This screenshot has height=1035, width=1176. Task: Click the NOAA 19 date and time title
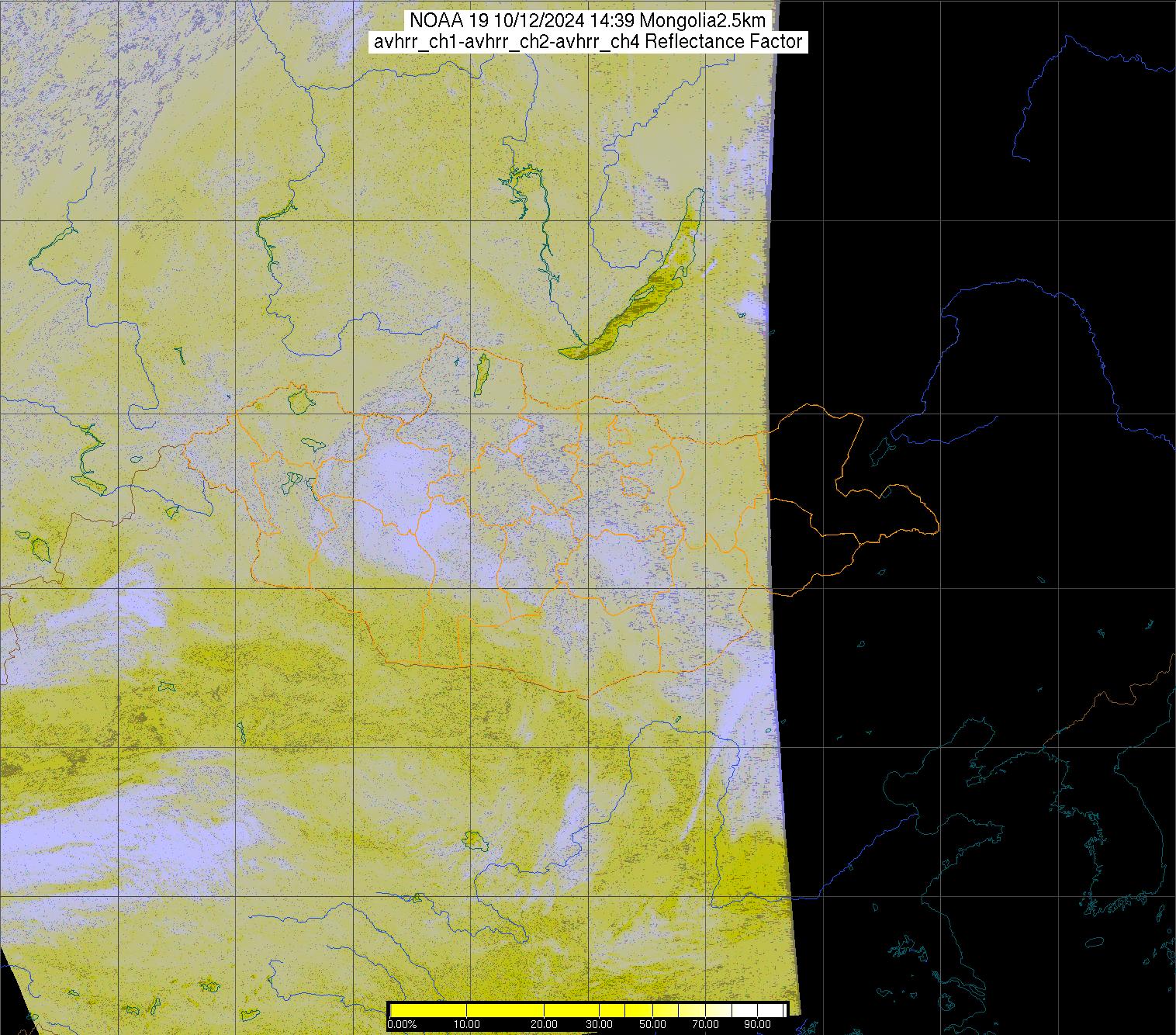tap(588, 20)
